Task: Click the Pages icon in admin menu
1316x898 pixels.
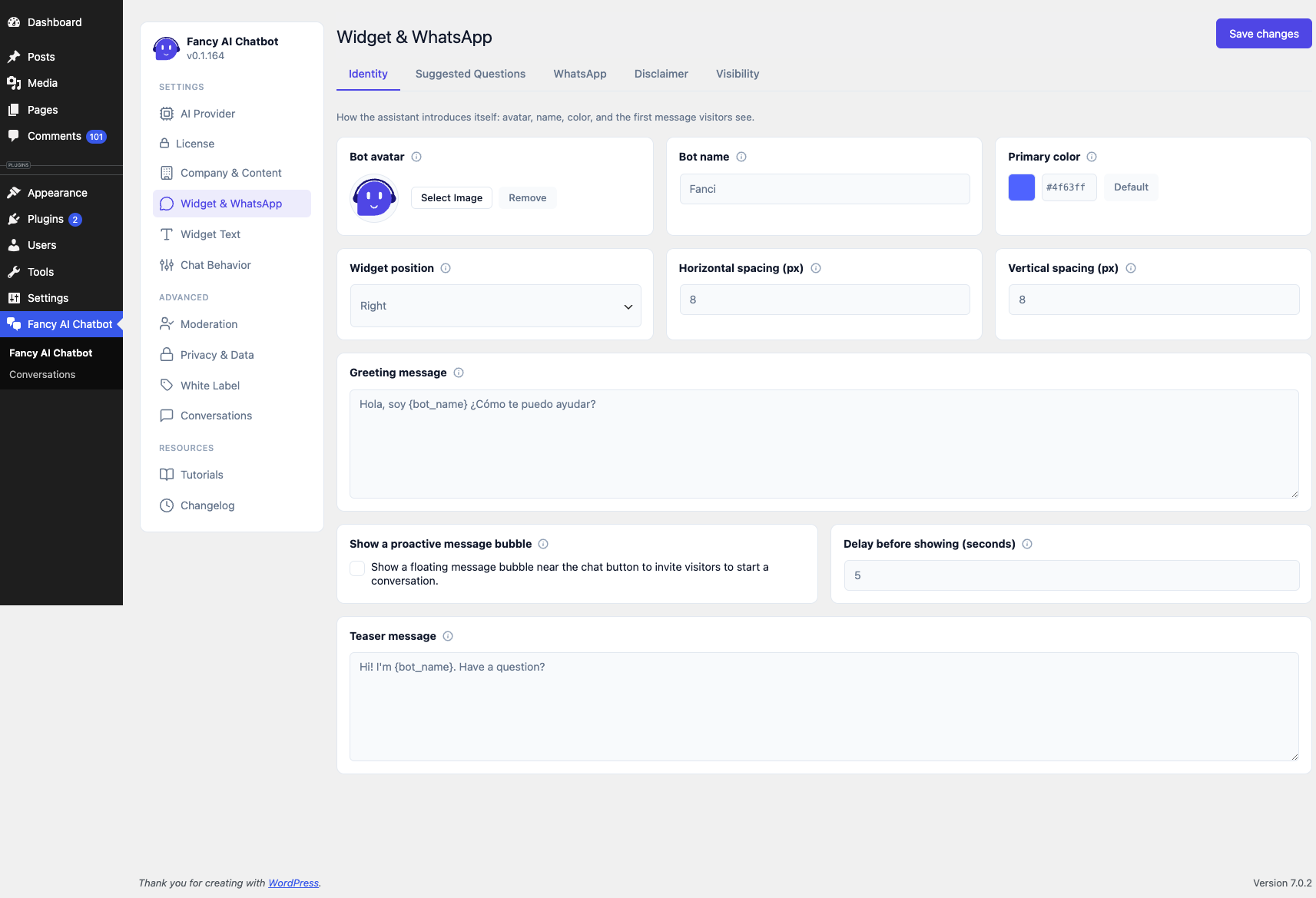Action: coord(14,110)
